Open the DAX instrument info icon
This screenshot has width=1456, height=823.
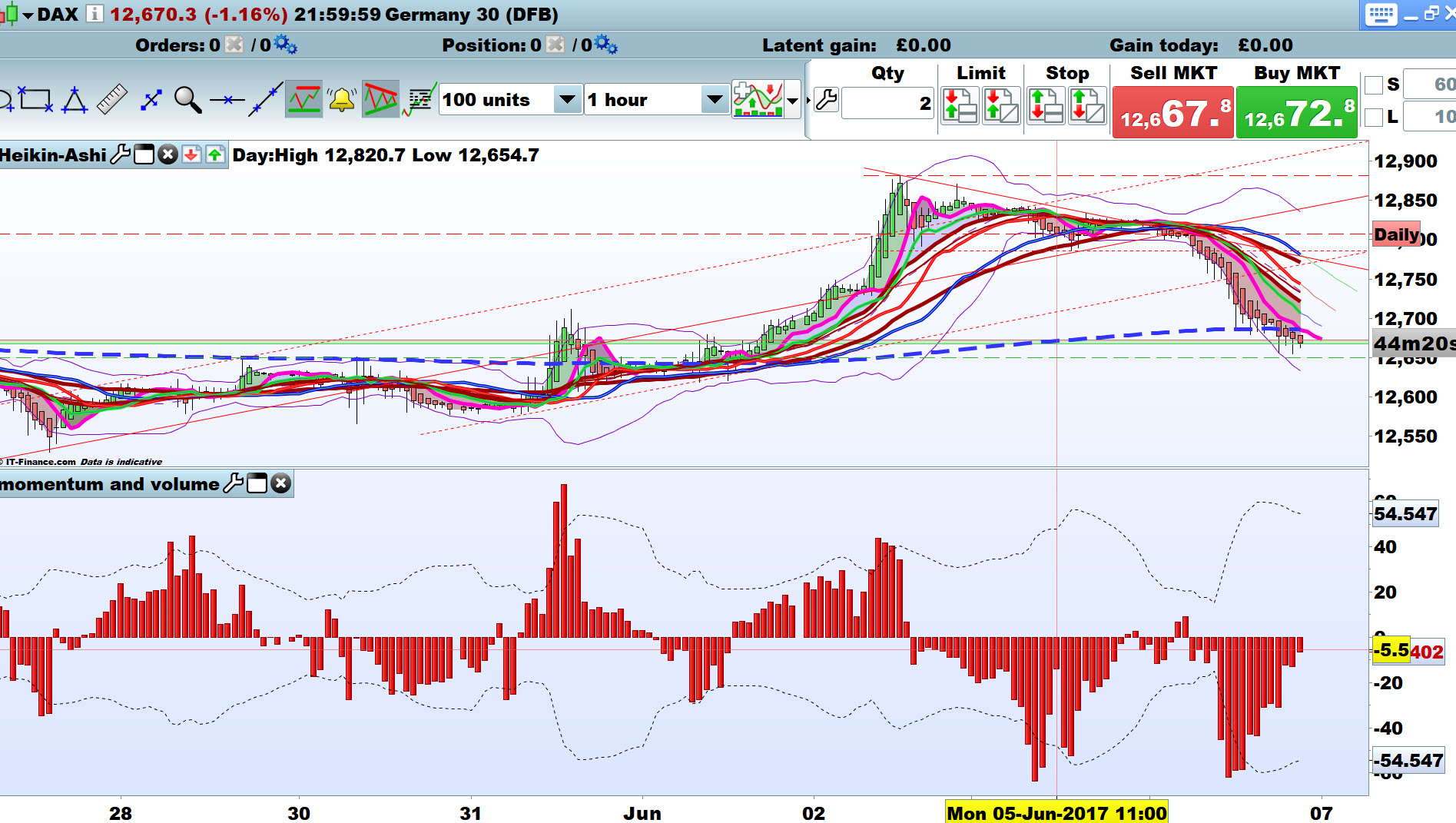pyautogui.click(x=95, y=14)
